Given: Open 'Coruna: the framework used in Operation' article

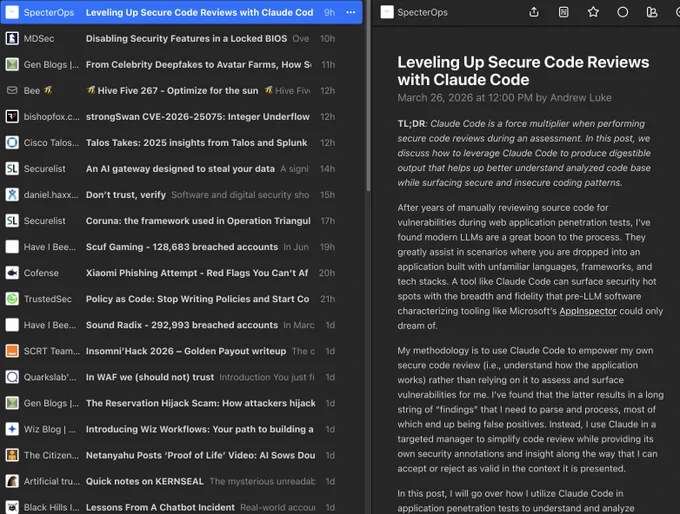Looking at the screenshot, I should point(198,220).
